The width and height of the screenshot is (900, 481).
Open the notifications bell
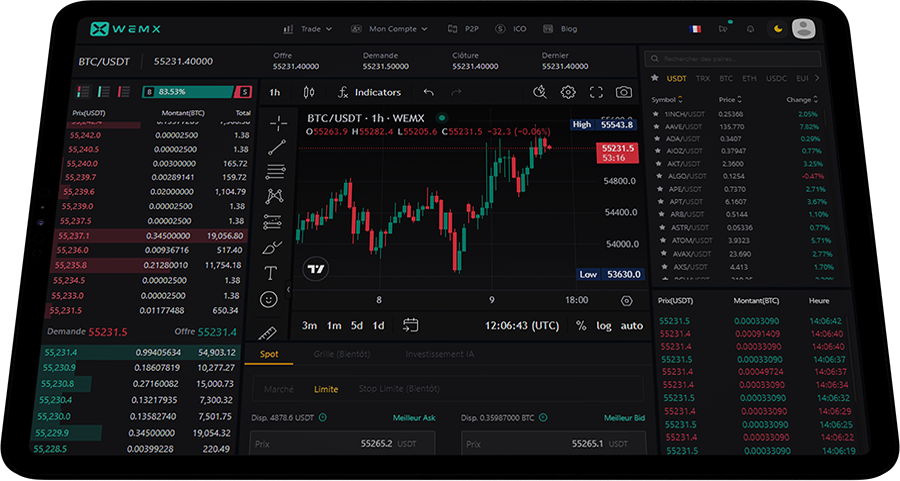pos(750,29)
